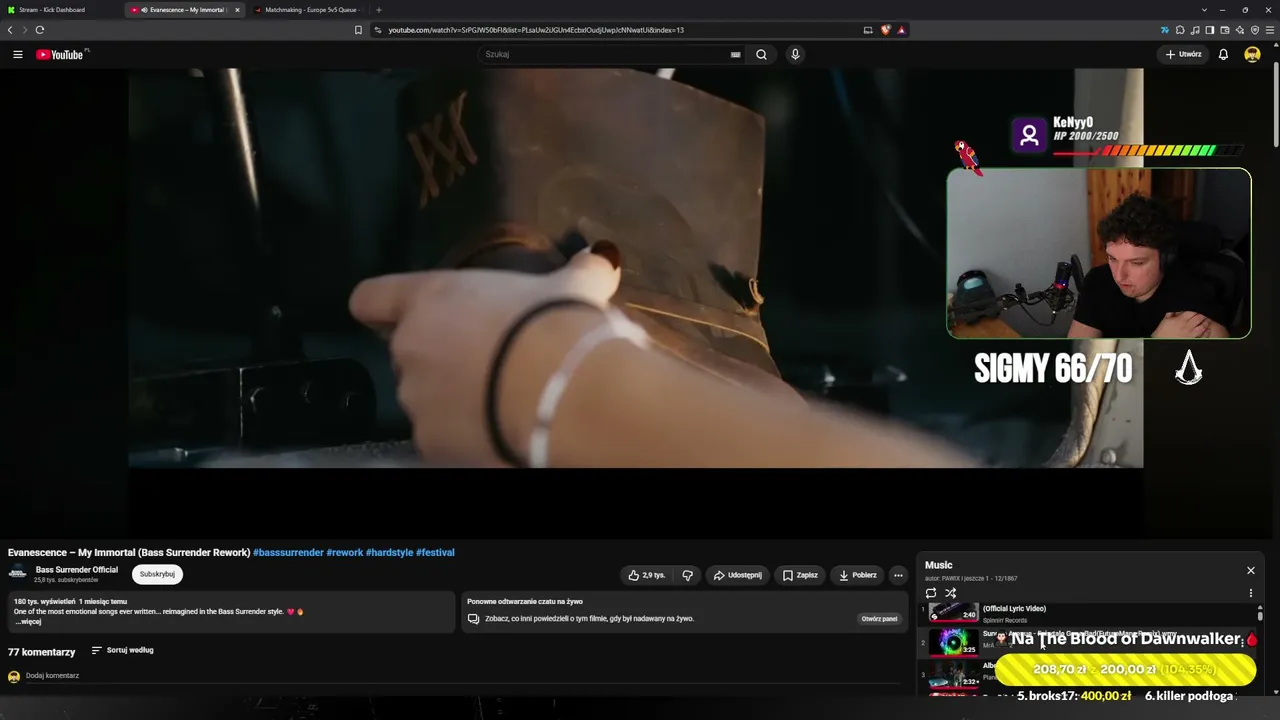
Task: Toggle playlist shuffle in Music panel
Action: [x=951, y=593]
